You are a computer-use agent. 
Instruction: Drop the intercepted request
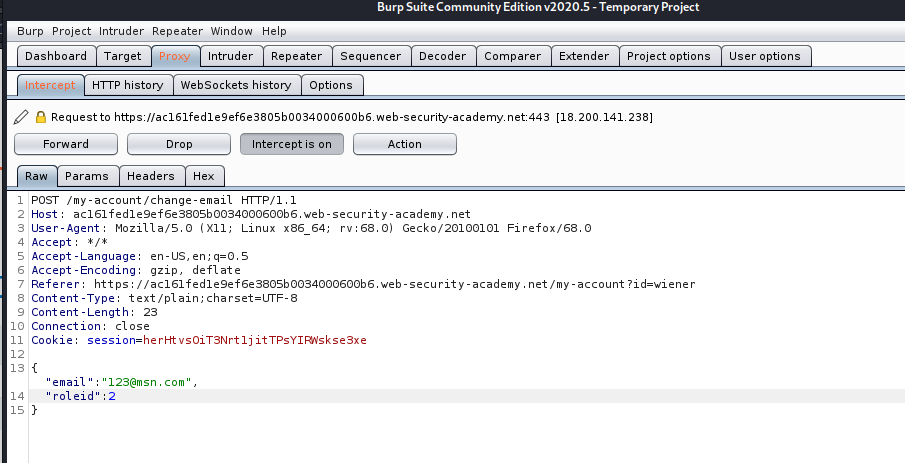pos(179,144)
